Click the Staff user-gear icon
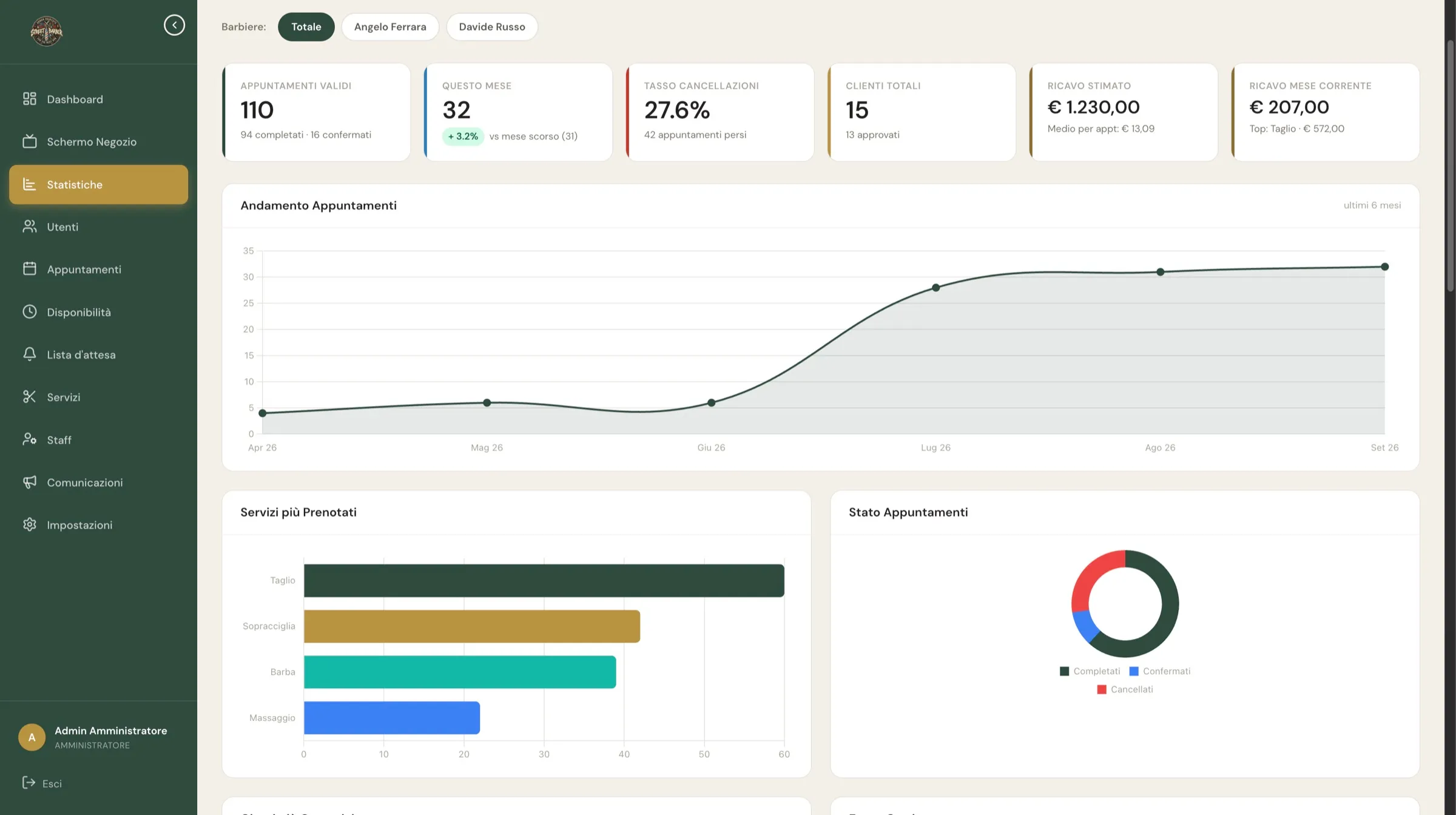 pos(30,439)
